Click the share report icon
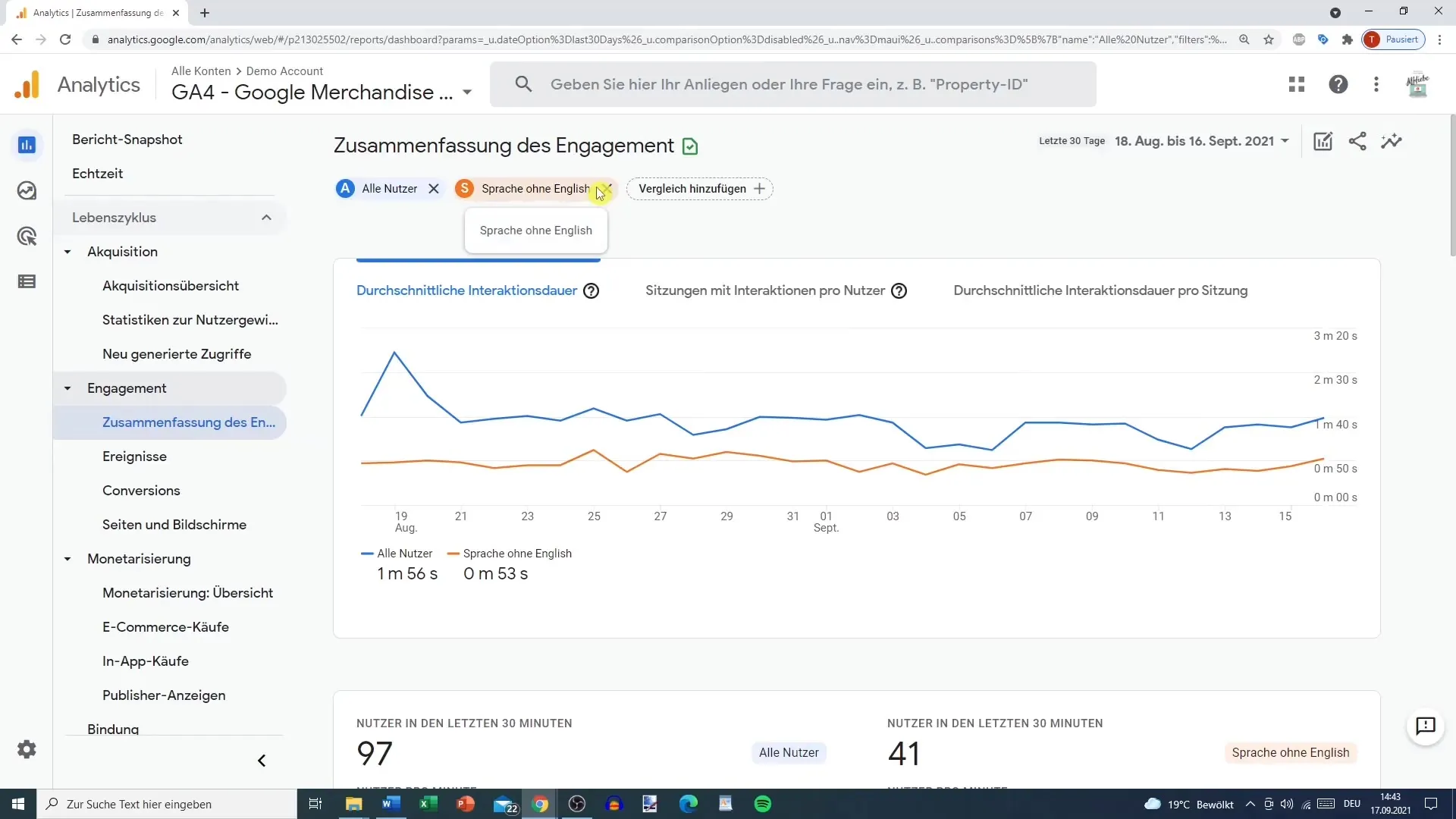The image size is (1456, 819). (1358, 141)
